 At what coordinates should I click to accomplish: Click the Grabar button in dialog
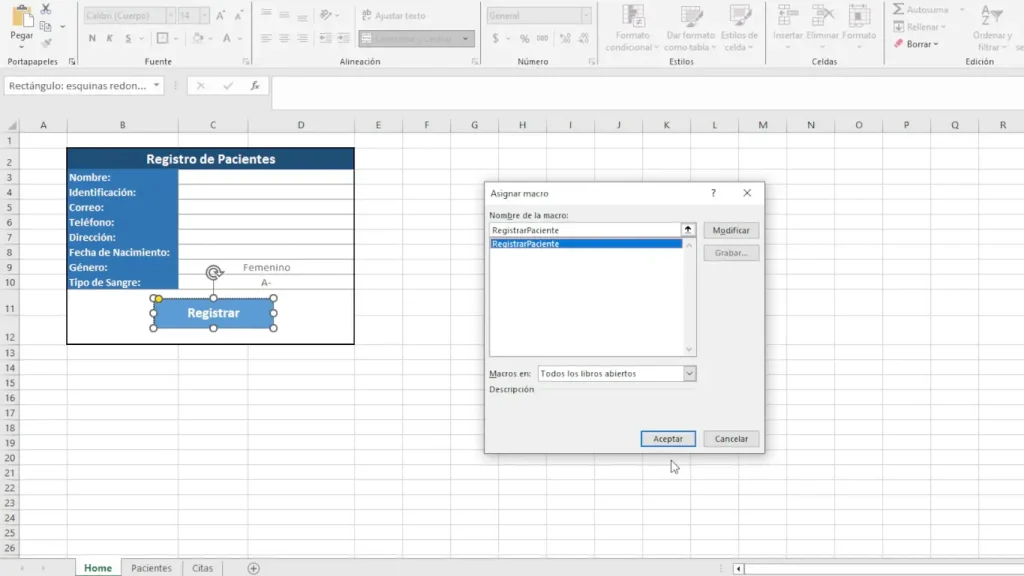[731, 253]
